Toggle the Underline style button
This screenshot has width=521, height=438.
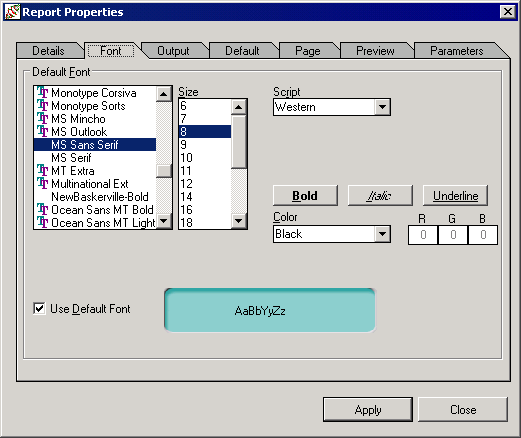455,196
